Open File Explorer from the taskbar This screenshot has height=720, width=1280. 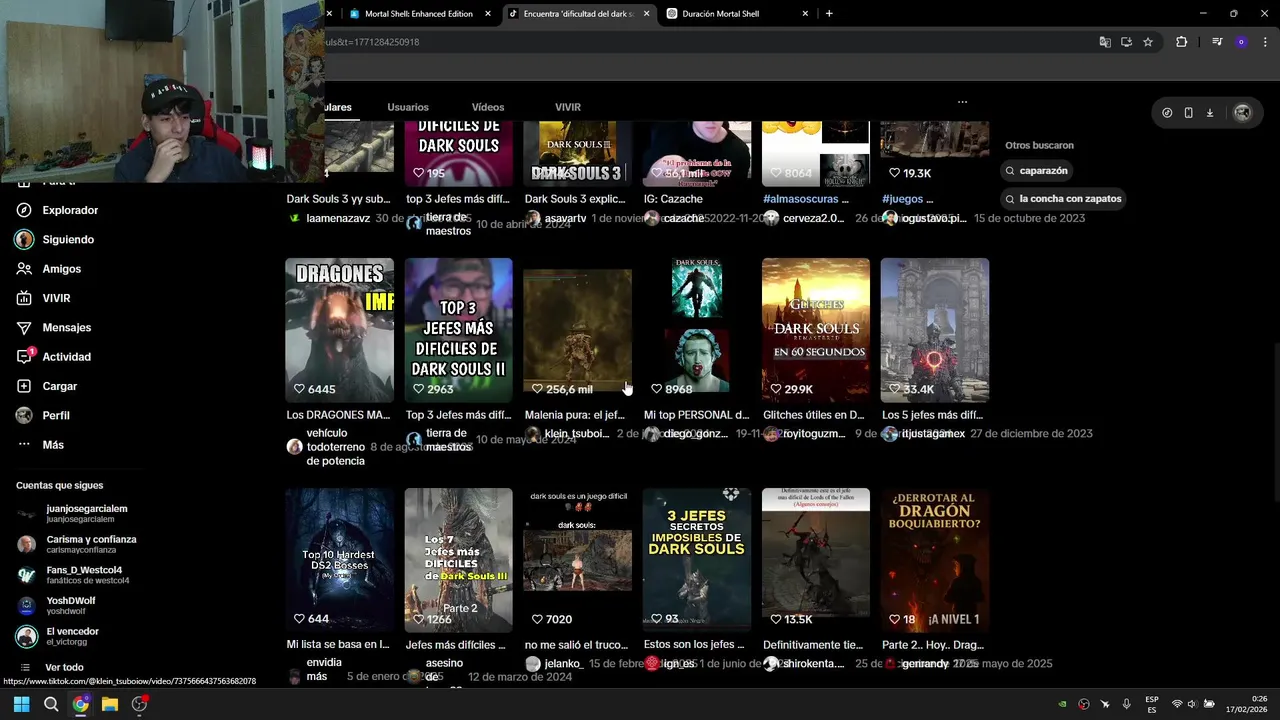[x=110, y=704]
